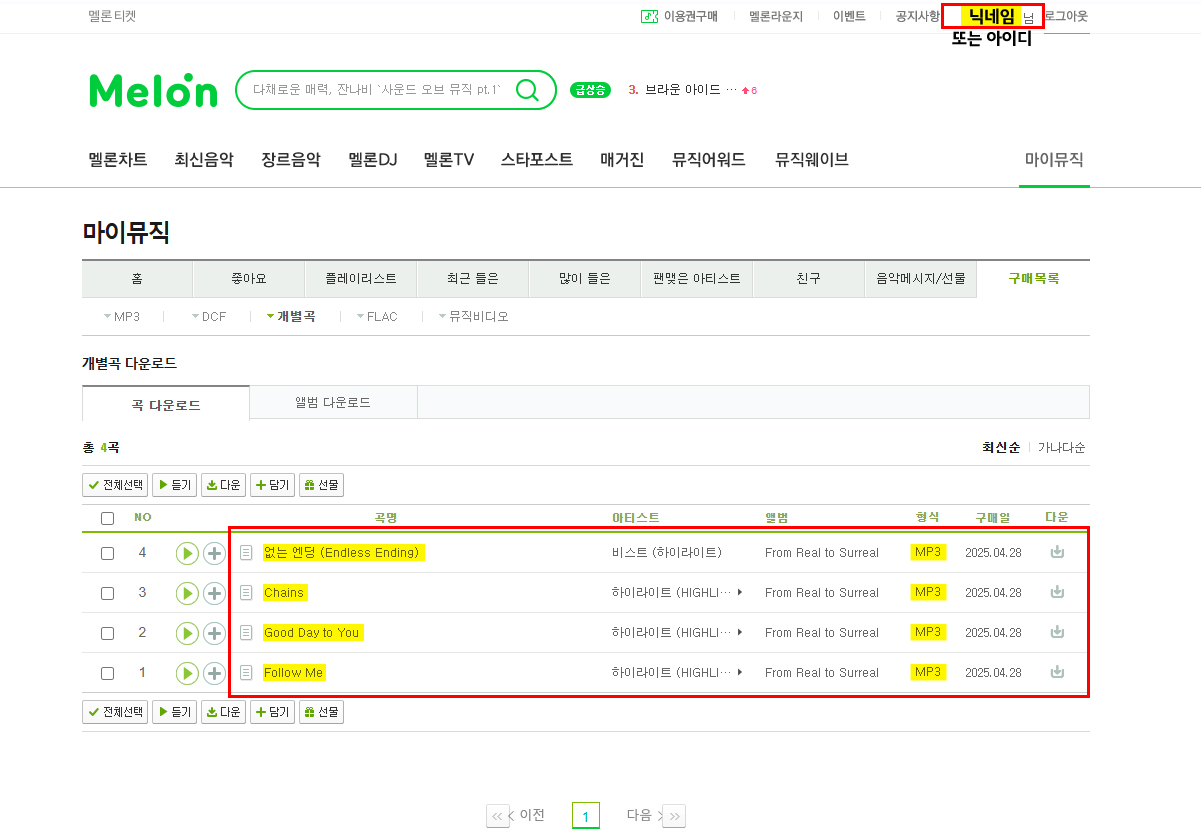The image size is (1201, 833).
Task: Click lower 담기 button
Action: (x=272, y=712)
